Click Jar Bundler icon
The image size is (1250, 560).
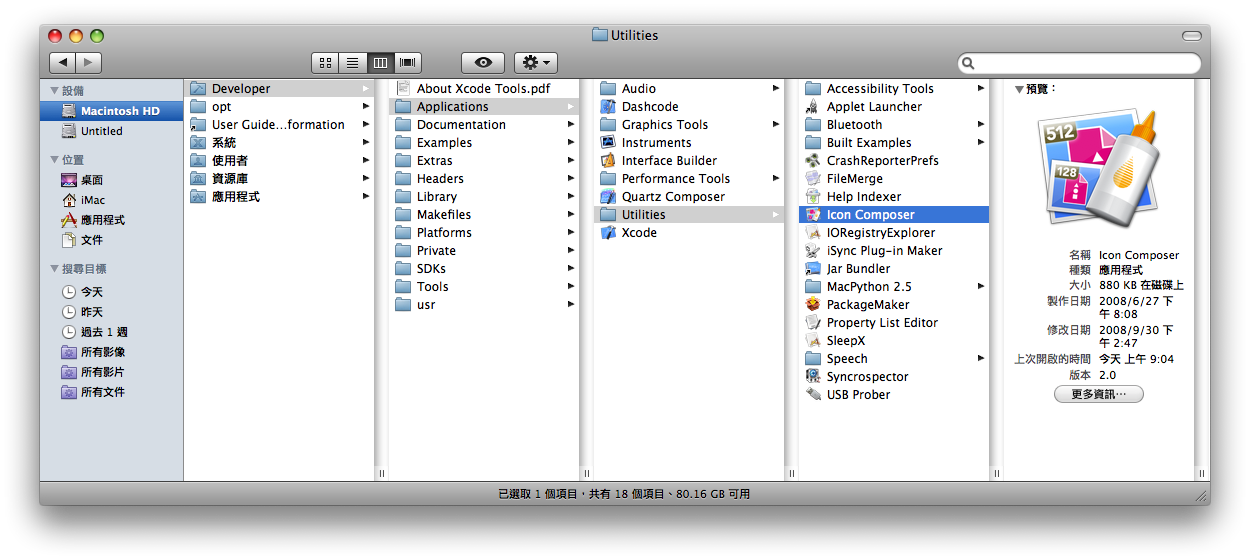(x=813, y=269)
